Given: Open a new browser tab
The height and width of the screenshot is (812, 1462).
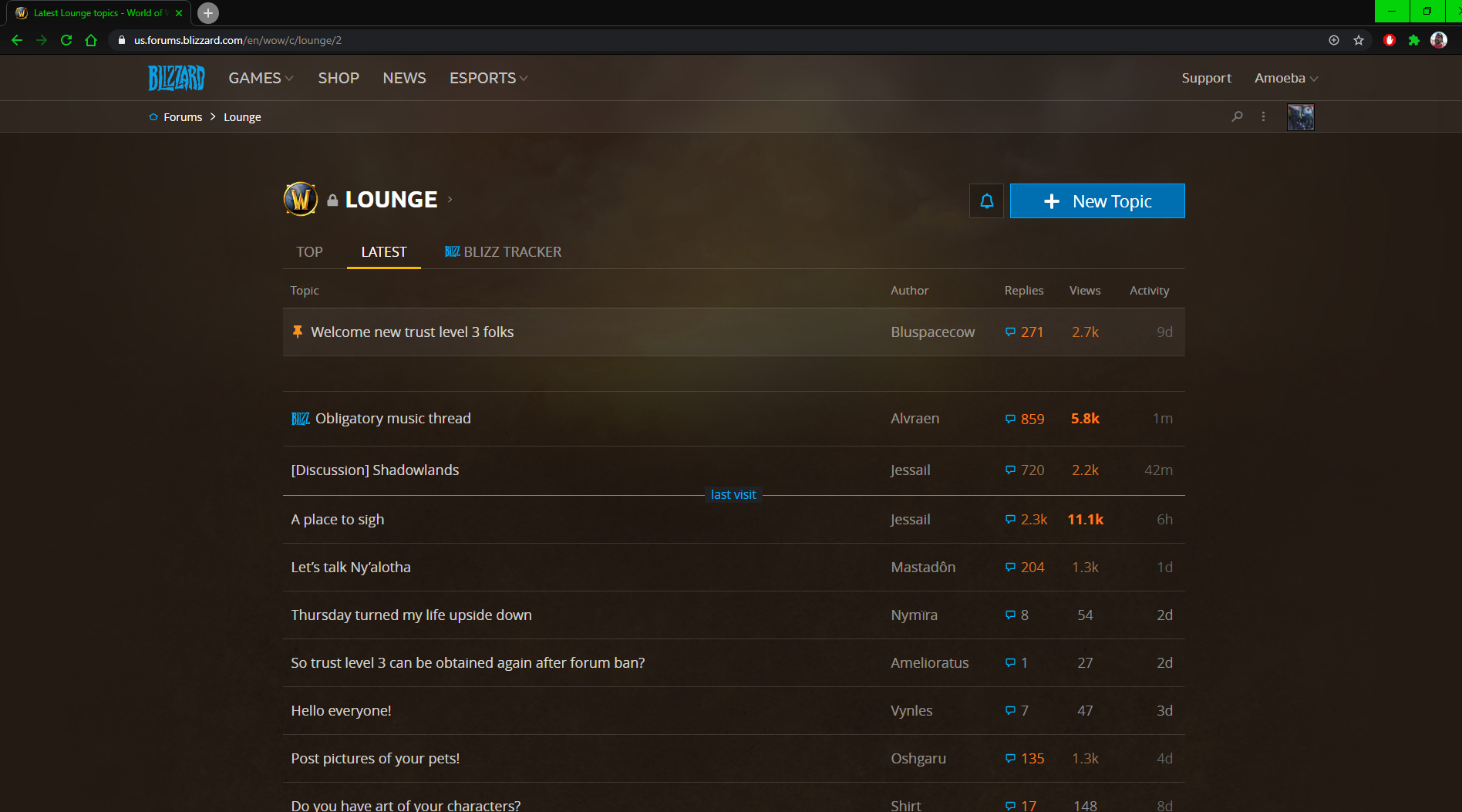Looking at the screenshot, I should point(208,13).
